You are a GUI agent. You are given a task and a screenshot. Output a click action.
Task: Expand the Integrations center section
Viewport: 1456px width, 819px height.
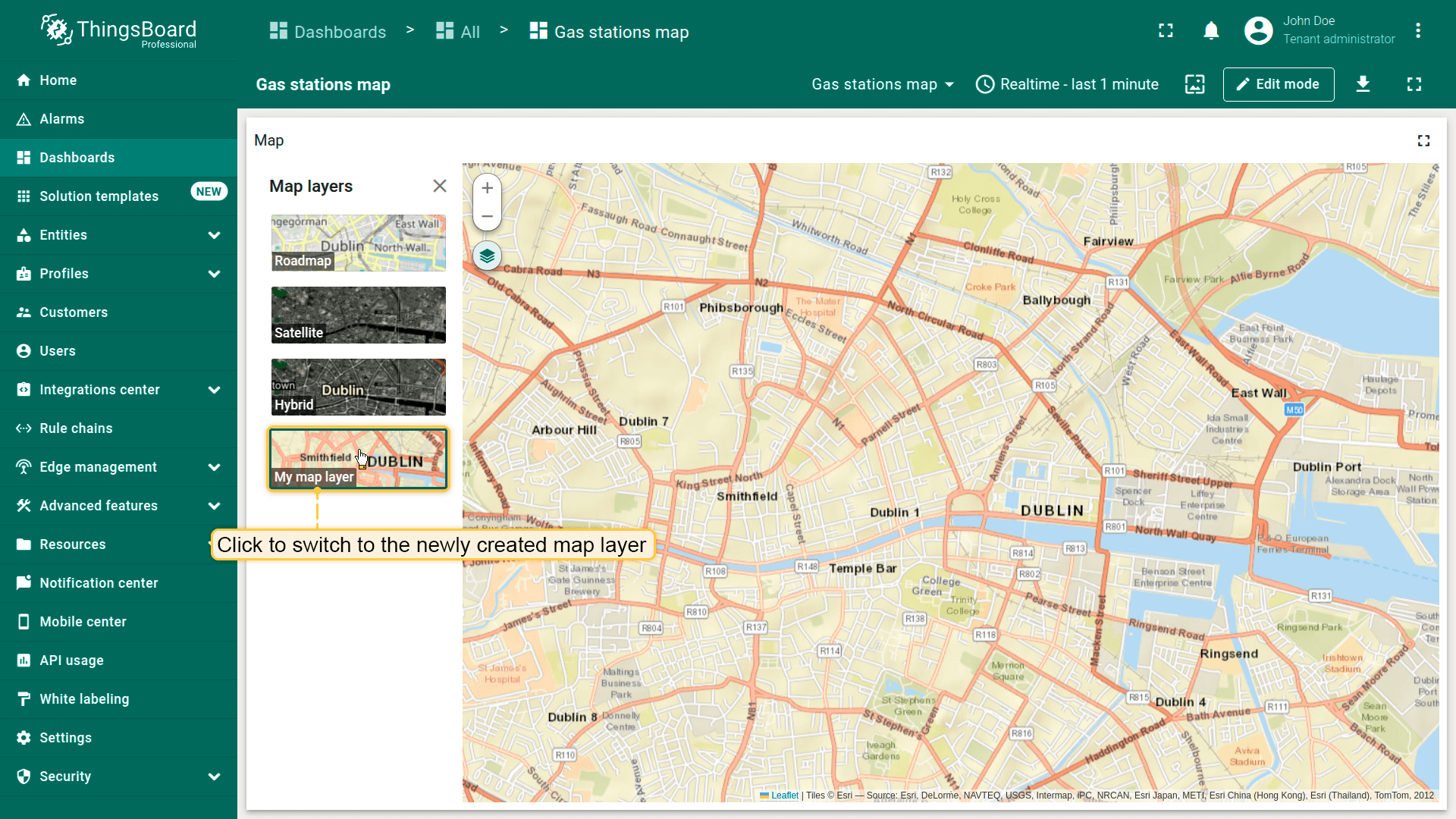[x=214, y=390]
